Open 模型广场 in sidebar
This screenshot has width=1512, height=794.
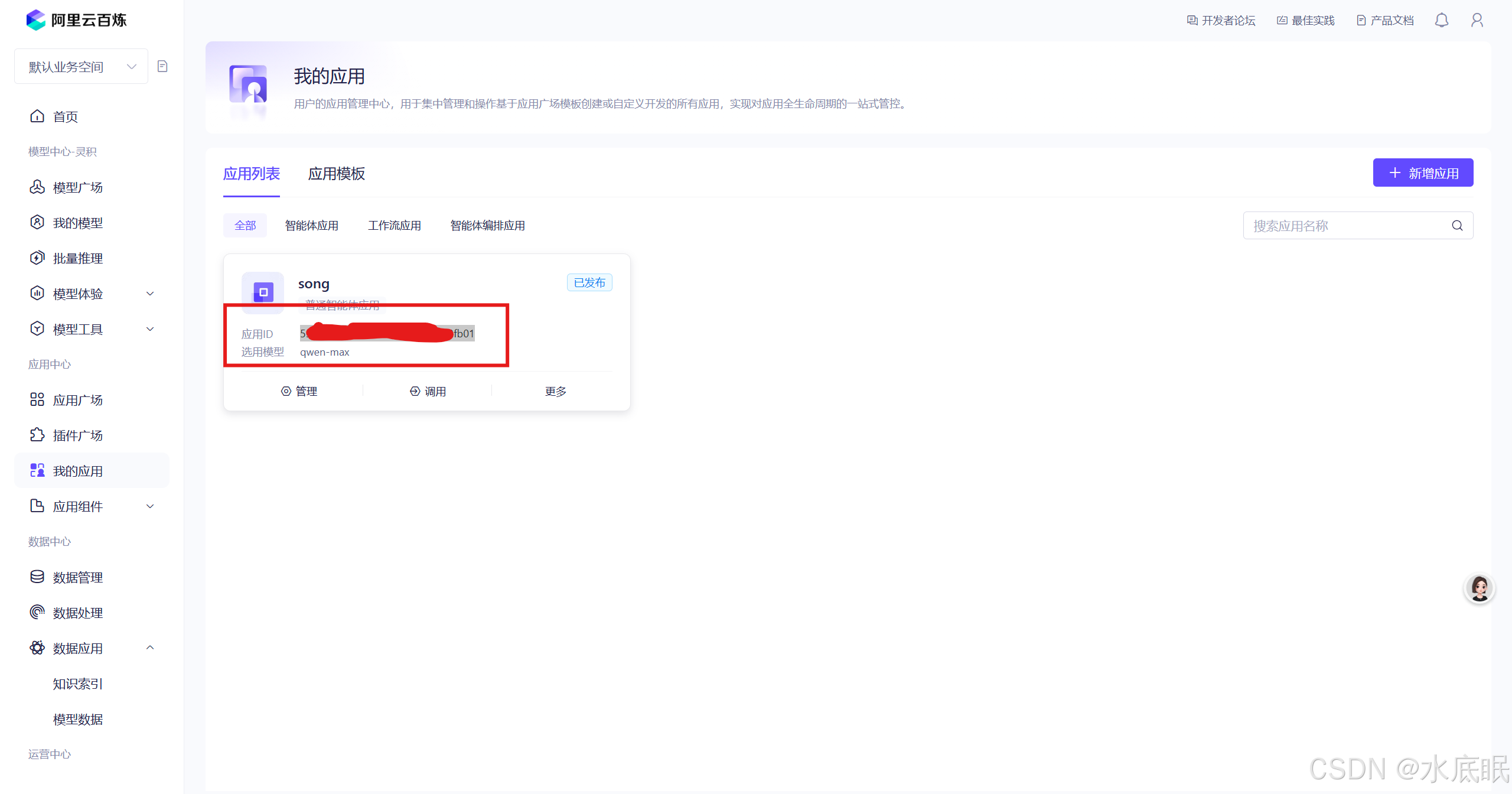pos(77,187)
